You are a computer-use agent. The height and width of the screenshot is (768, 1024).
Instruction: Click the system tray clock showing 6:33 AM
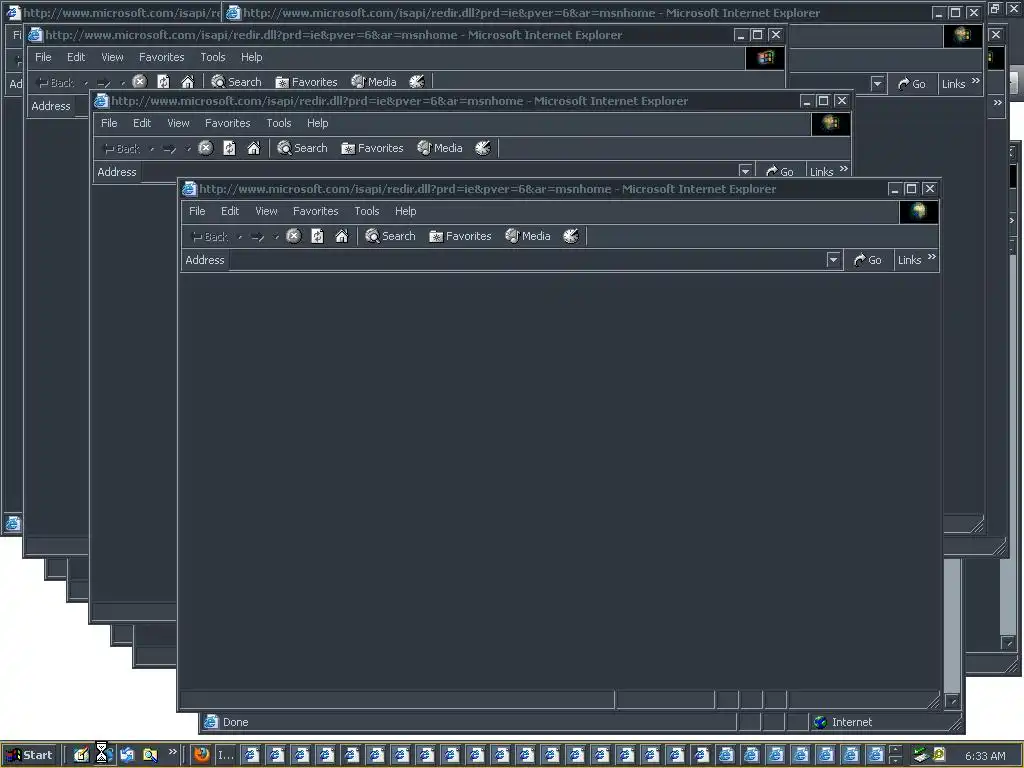pyautogui.click(x=985, y=756)
